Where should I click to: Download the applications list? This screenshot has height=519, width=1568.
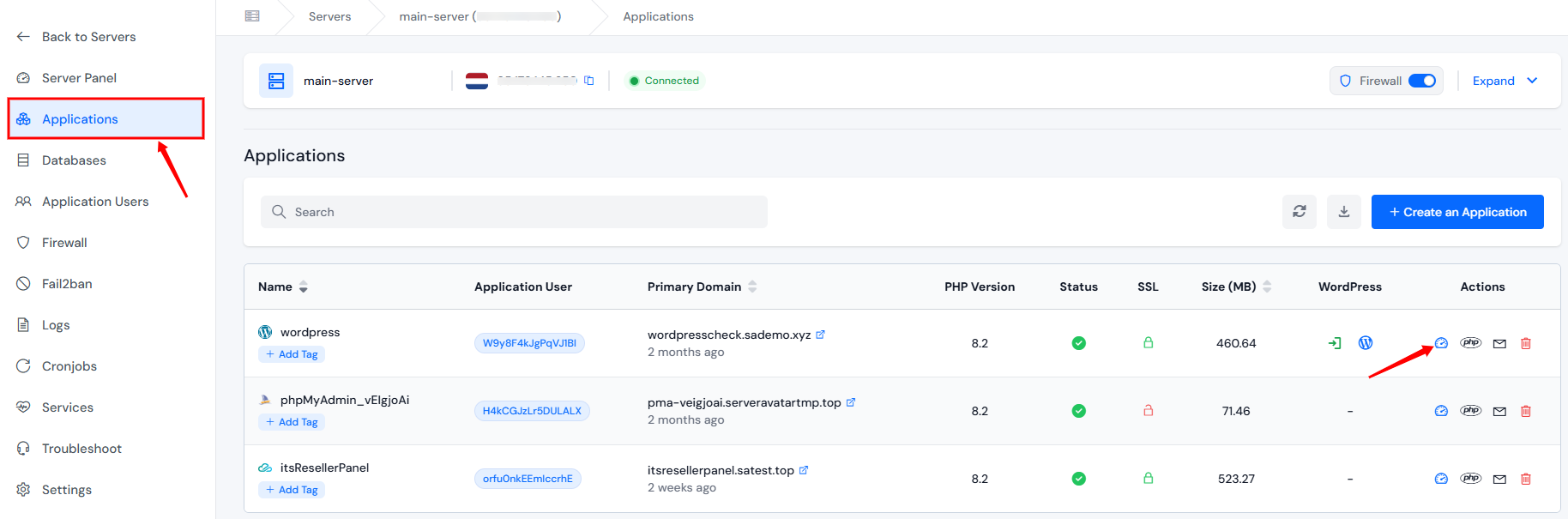coord(1344,212)
